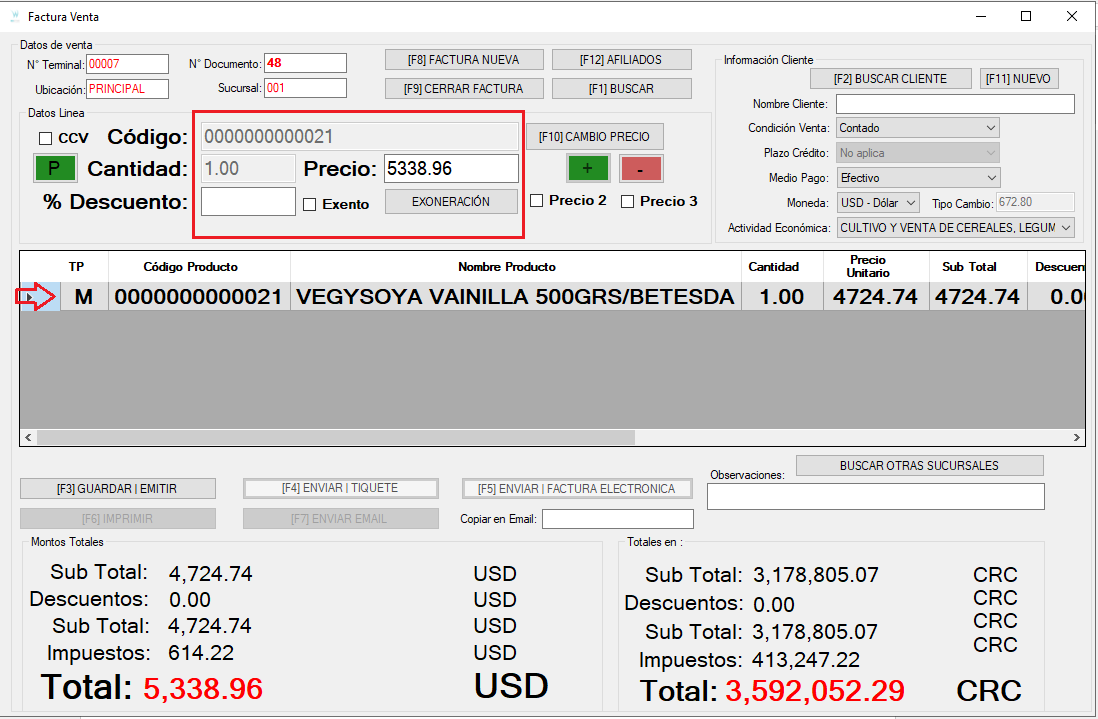Click the Nombre Cliente input field
The width and height of the screenshot is (1098, 719).
pos(955,104)
